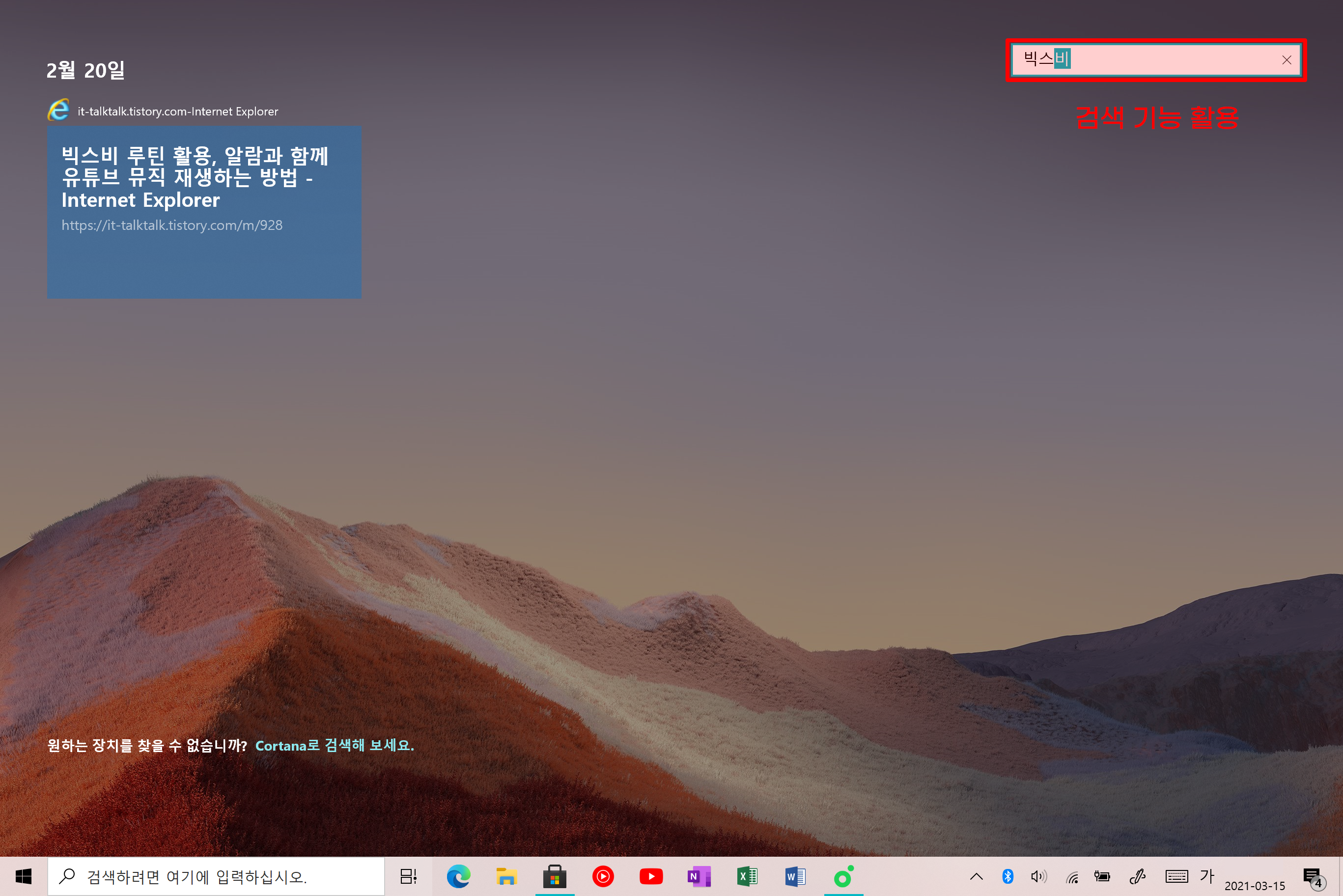Click the Cortana로 검색해 보세요 link
Viewport: 1343px width, 896px height.
click(x=334, y=745)
